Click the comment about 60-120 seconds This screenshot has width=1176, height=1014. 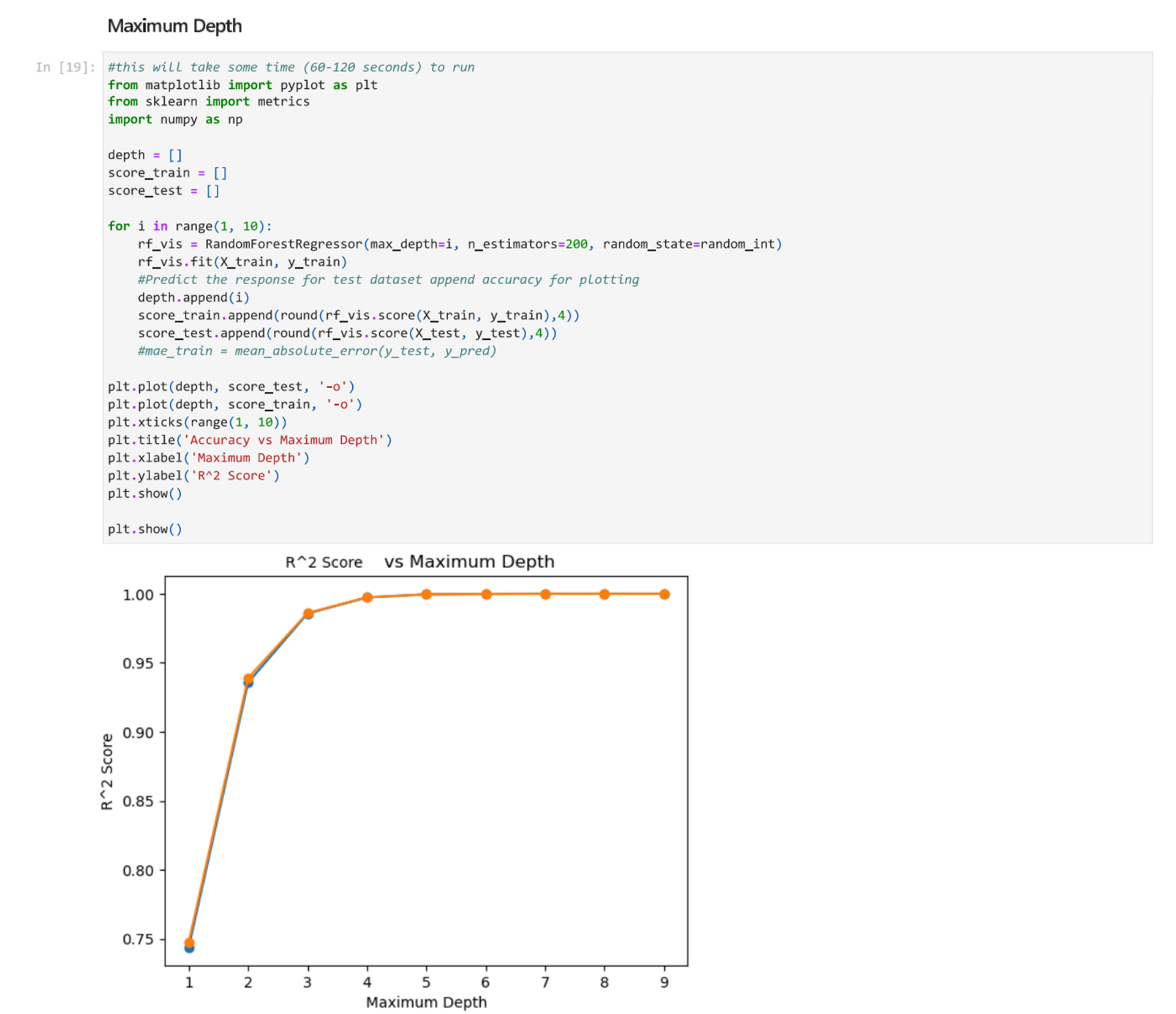pyautogui.click(x=291, y=67)
